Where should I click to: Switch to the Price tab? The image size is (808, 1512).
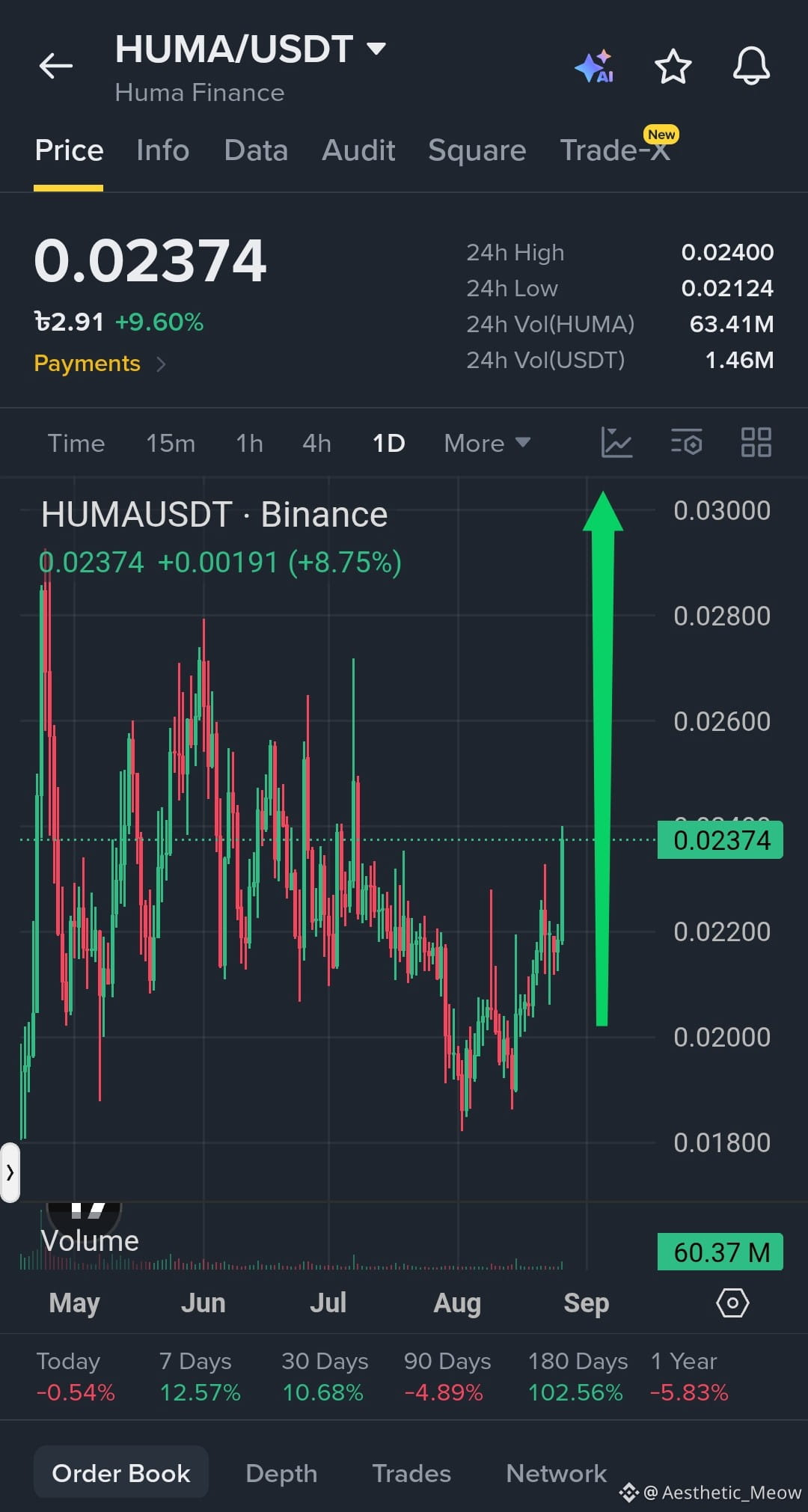(x=69, y=150)
